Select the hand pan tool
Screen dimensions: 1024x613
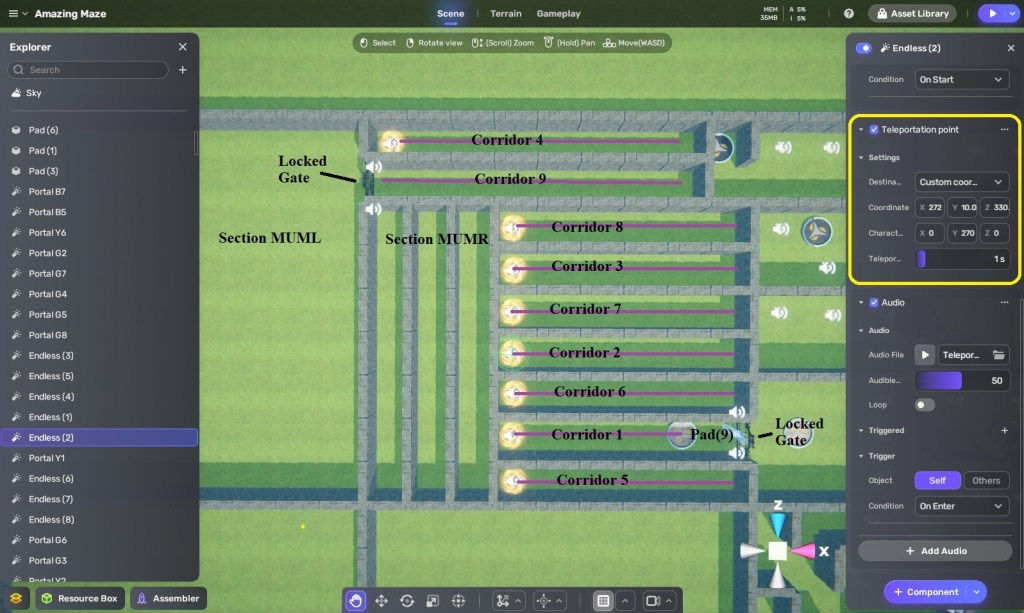click(x=355, y=600)
